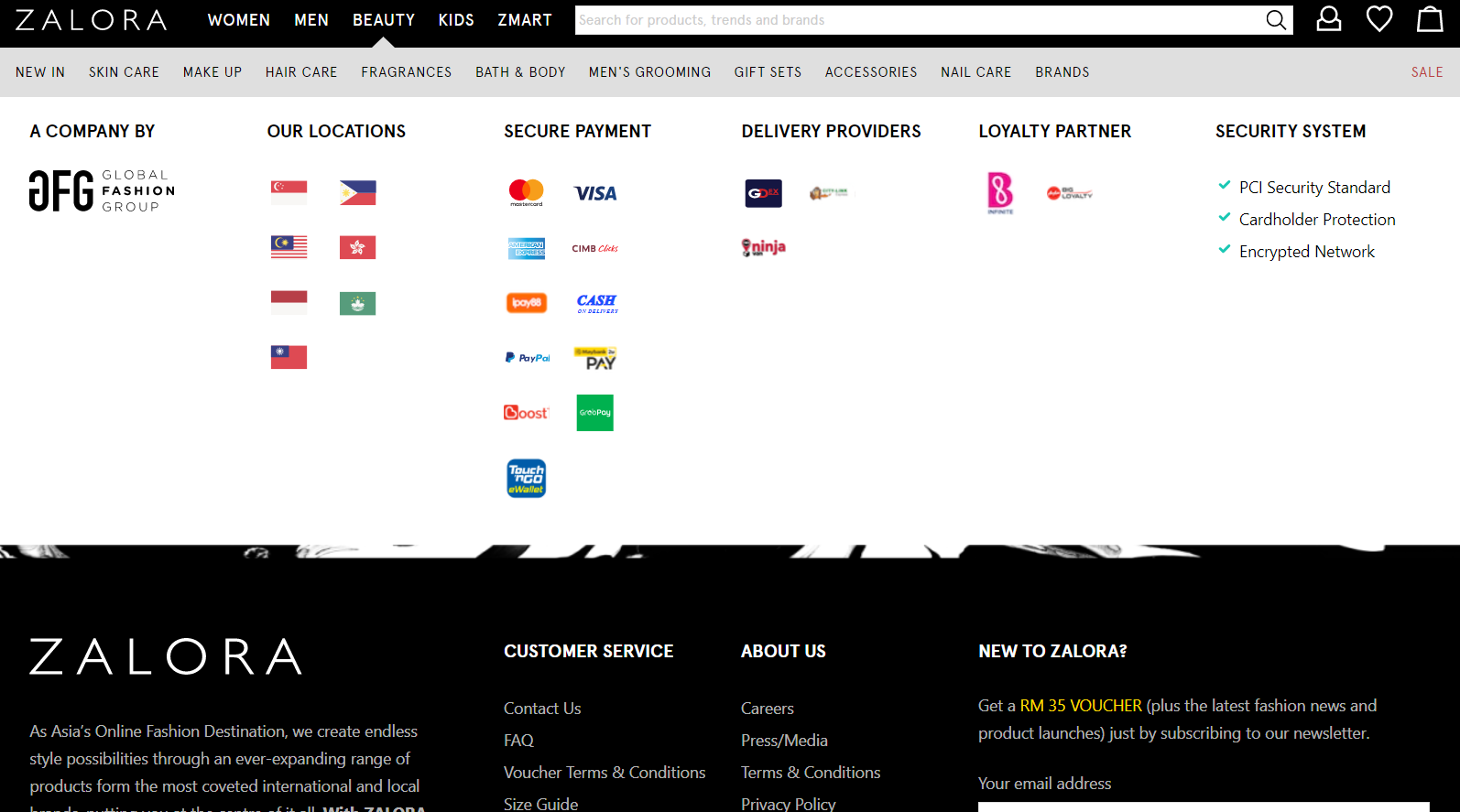Image resolution: width=1460 pixels, height=812 pixels.
Task: Click the ZALORA logo in header
Action: pos(91,20)
